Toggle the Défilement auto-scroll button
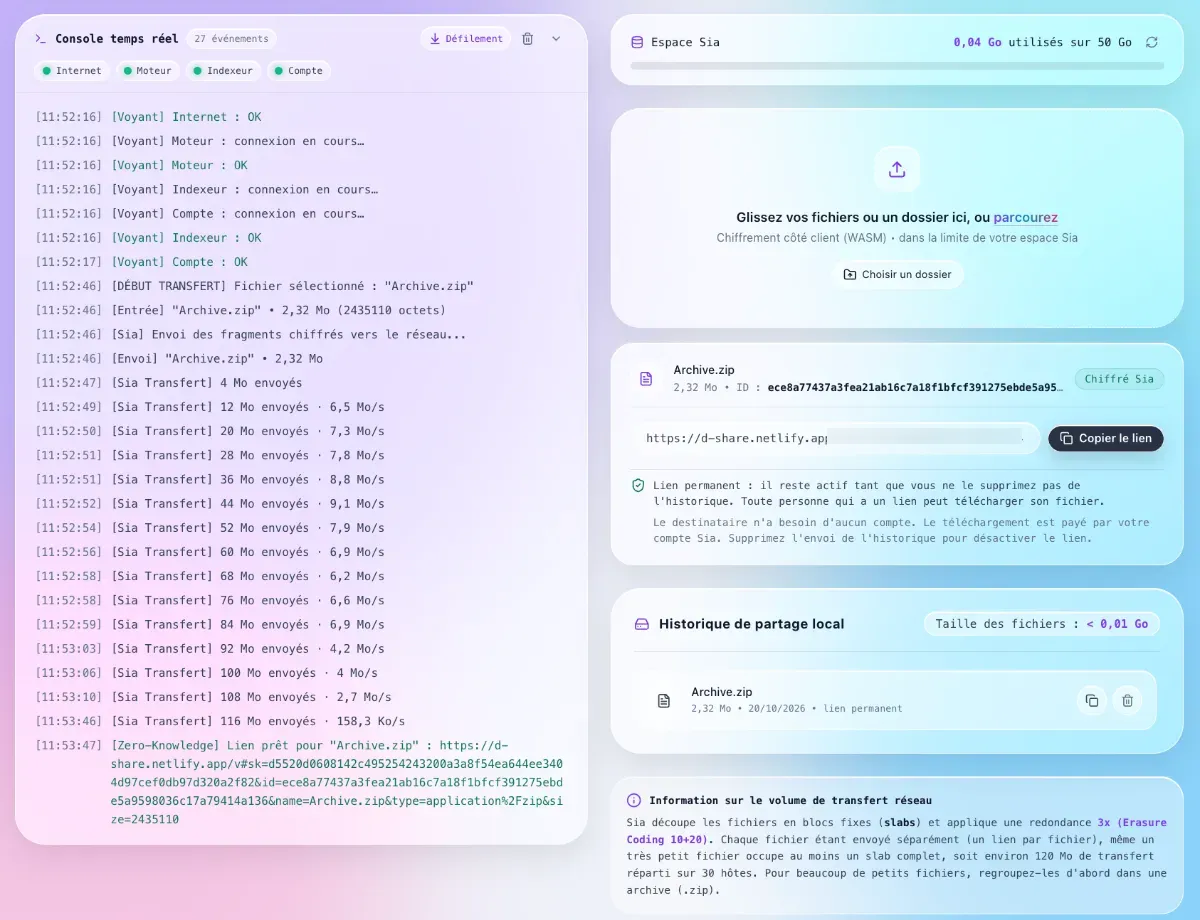This screenshot has width=1200, height=920. tap(466, 39)
